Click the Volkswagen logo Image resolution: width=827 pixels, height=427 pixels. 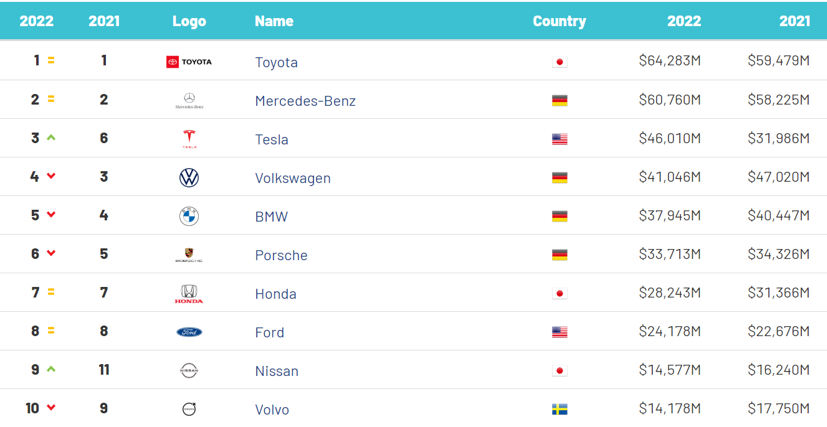(x=188, y=178)
